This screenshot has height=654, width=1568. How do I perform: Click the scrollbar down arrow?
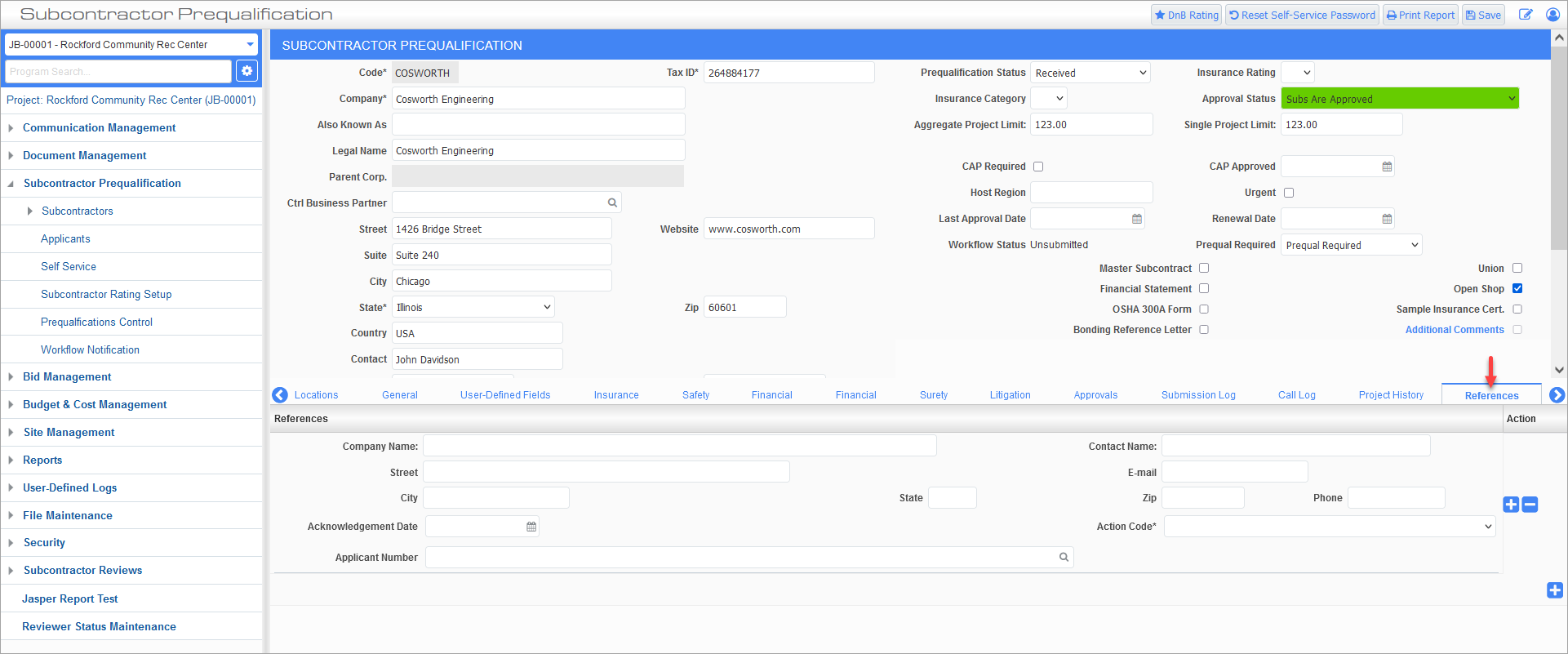tap(1559, 370)
